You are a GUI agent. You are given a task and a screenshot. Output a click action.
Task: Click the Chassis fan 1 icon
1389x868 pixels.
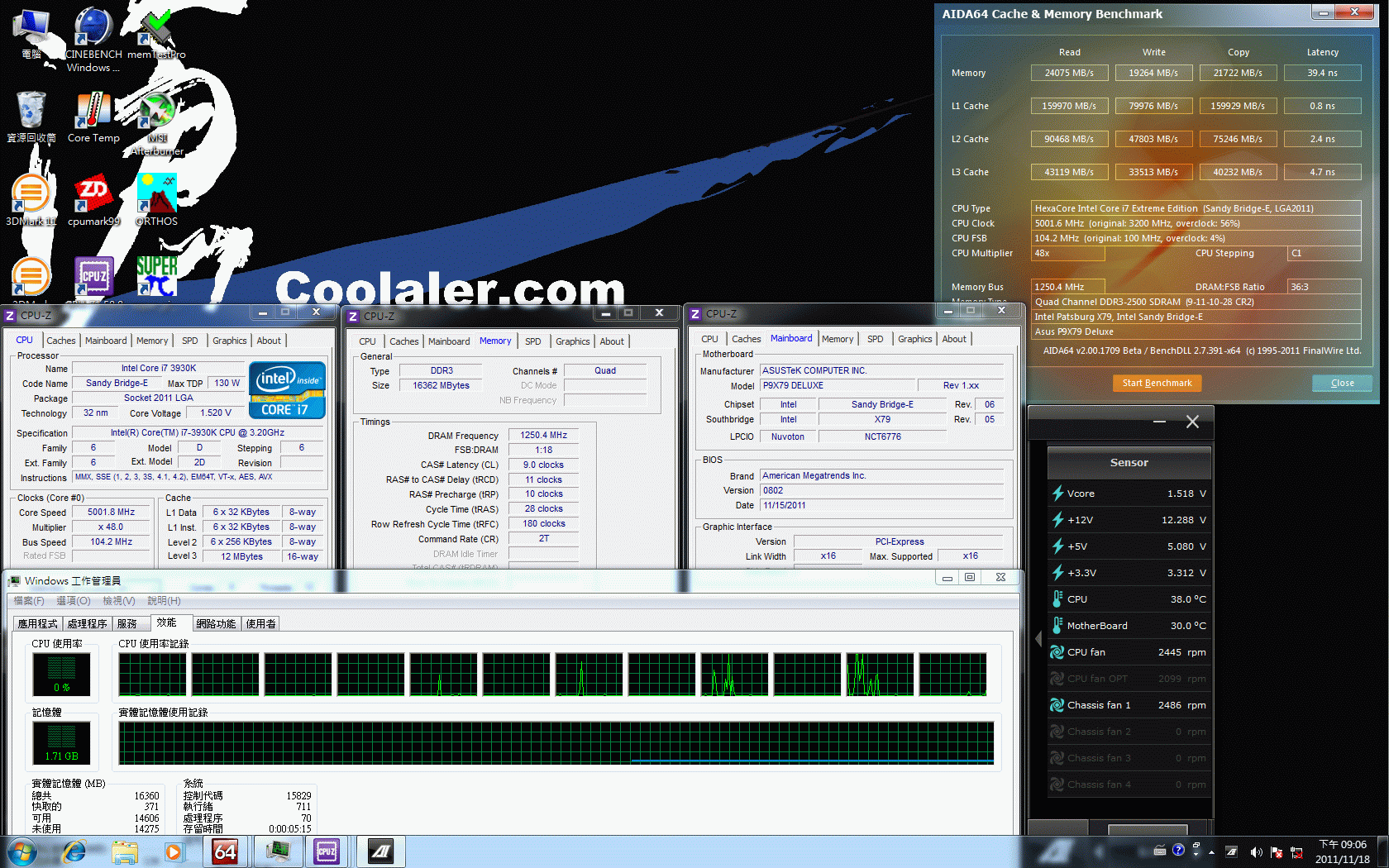point(1057,705)
